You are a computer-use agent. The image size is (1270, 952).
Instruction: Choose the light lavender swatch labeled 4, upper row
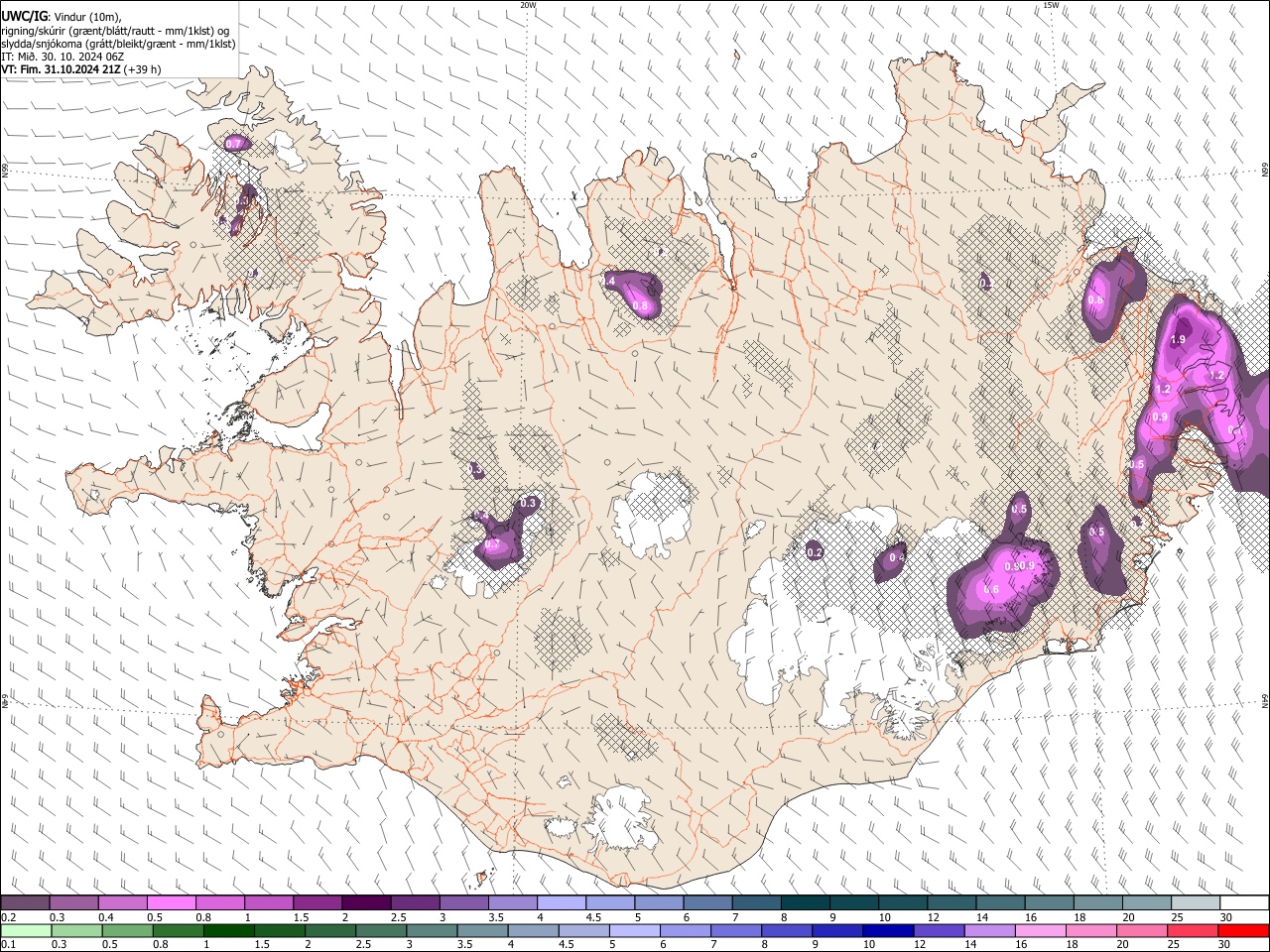point(560,902)
